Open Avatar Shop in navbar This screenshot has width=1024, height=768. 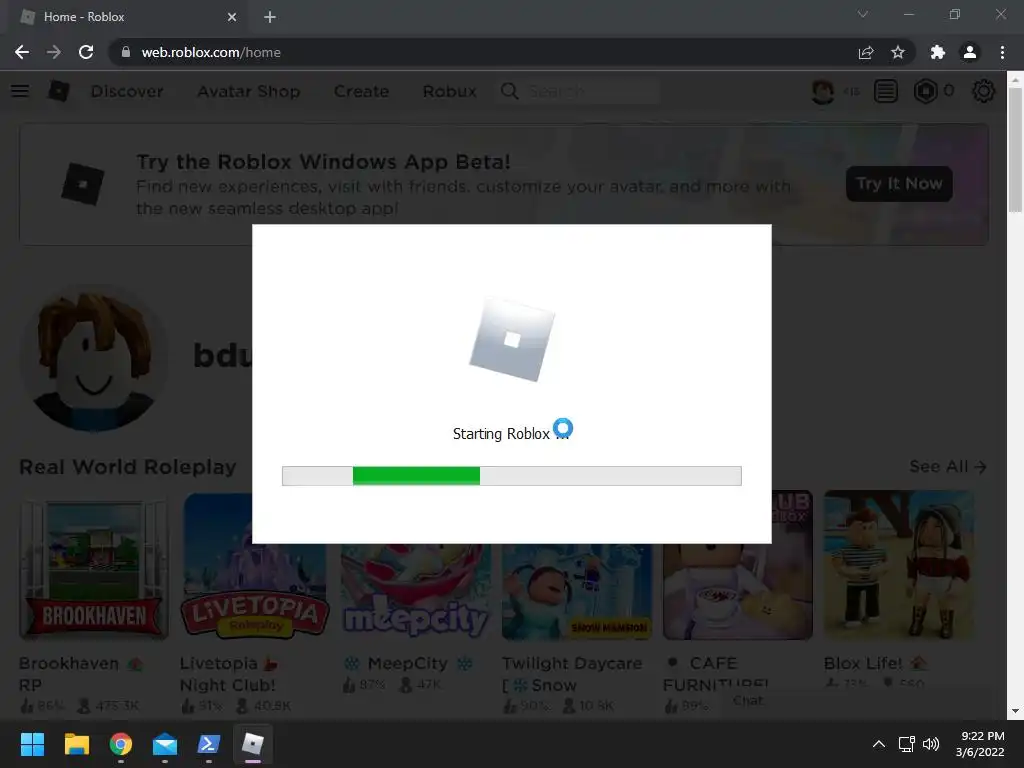tap(249, 91)
